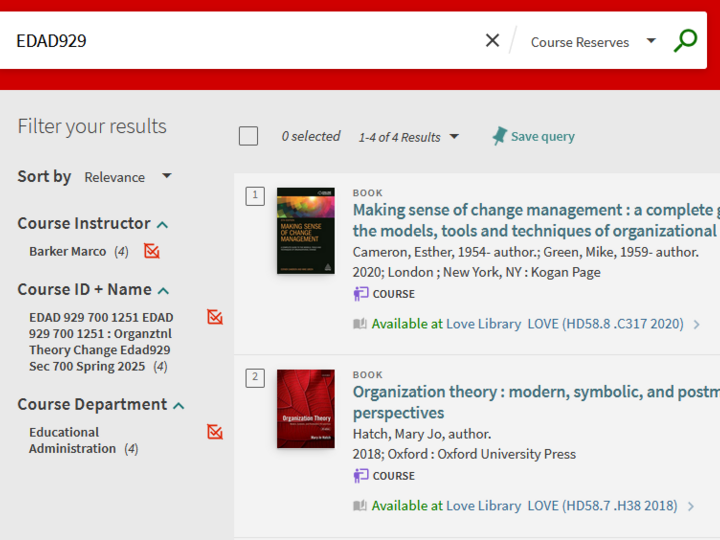Open the 1-4 of 4 Results dropdown
The image size is (720, 540).
tap(409, 137)
